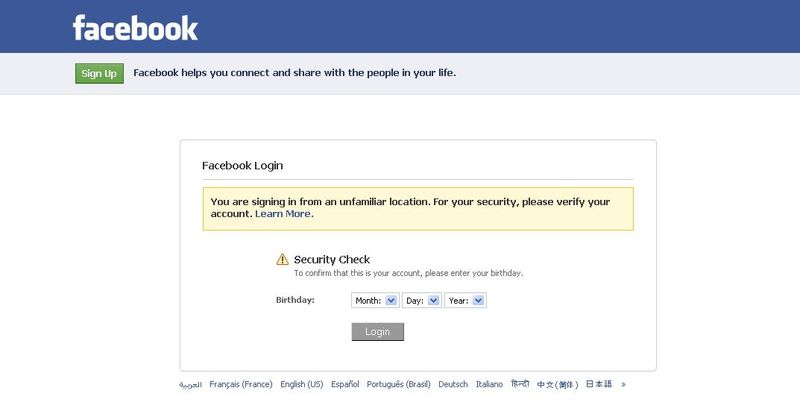Image resolution: width=800 pixels, height=417 pixels.
Task: Open the Learn More link
Action: click(283, 214)
